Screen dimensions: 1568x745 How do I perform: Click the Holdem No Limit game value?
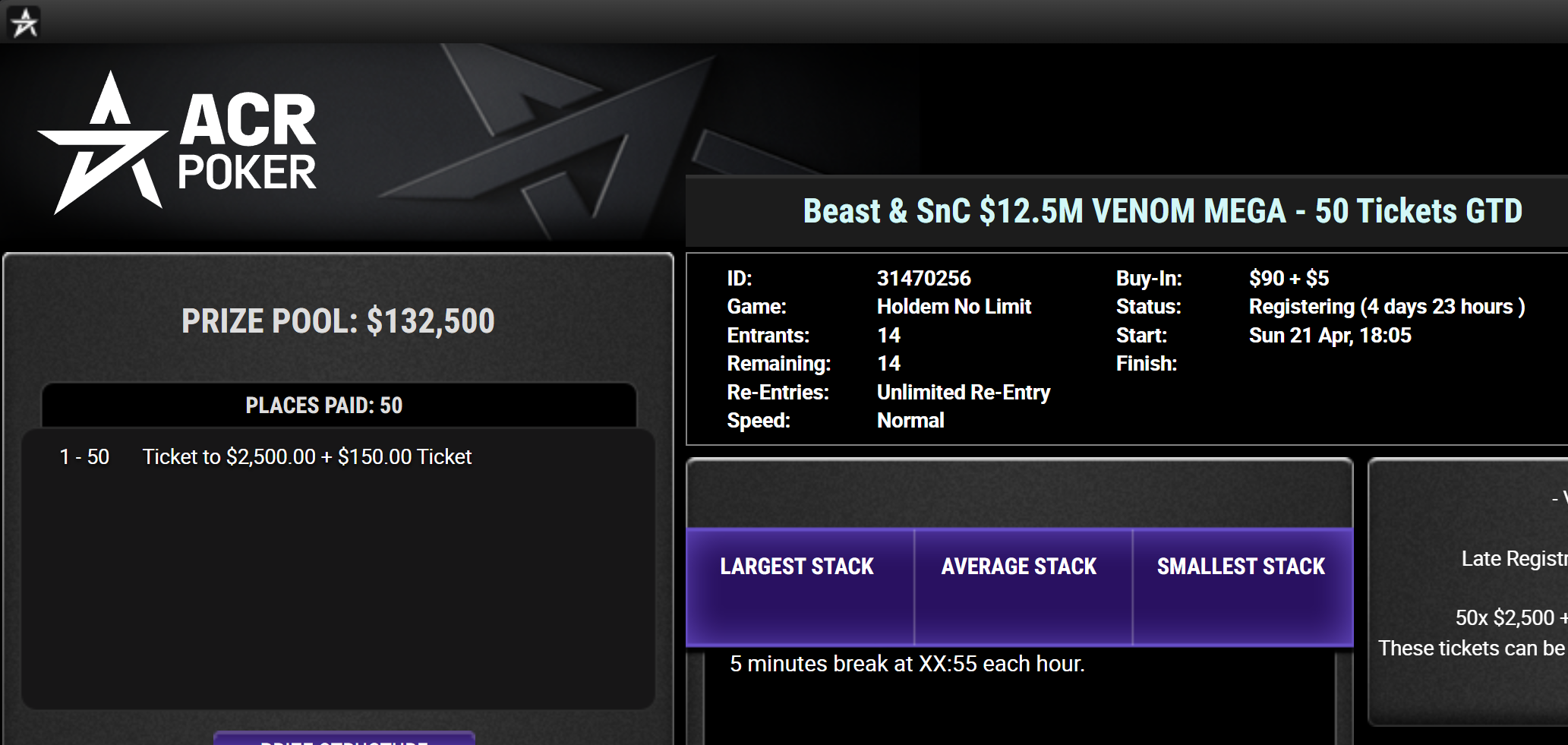(x=954, y=307)
